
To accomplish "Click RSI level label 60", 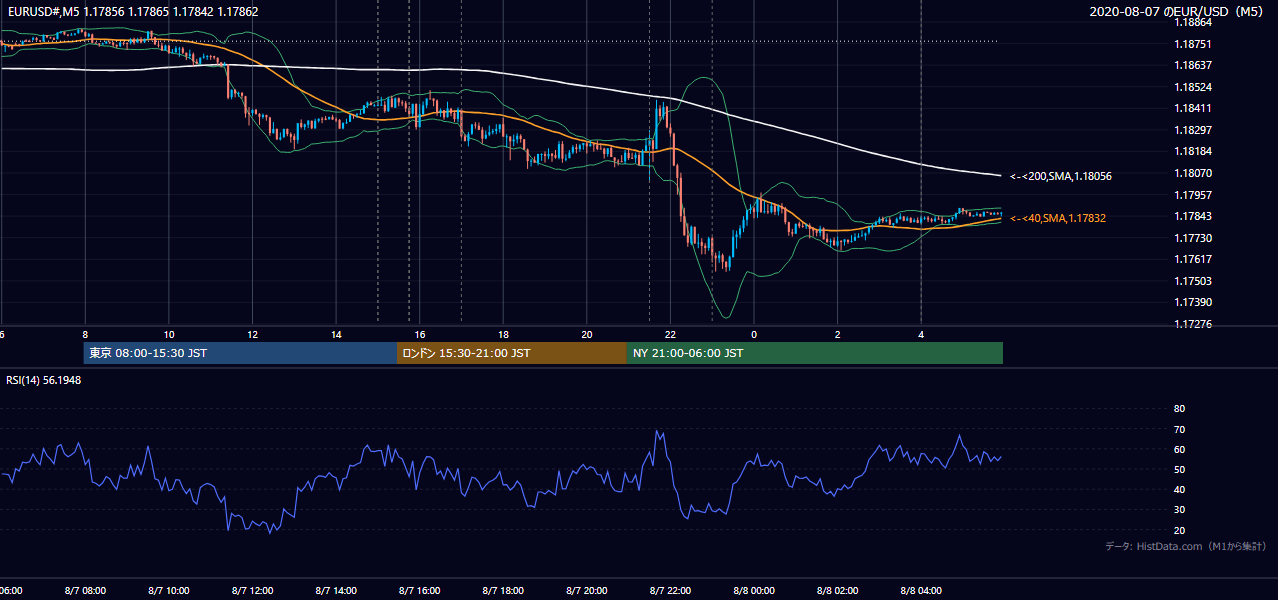I will pyautogui.click(x=1179, y=450).
